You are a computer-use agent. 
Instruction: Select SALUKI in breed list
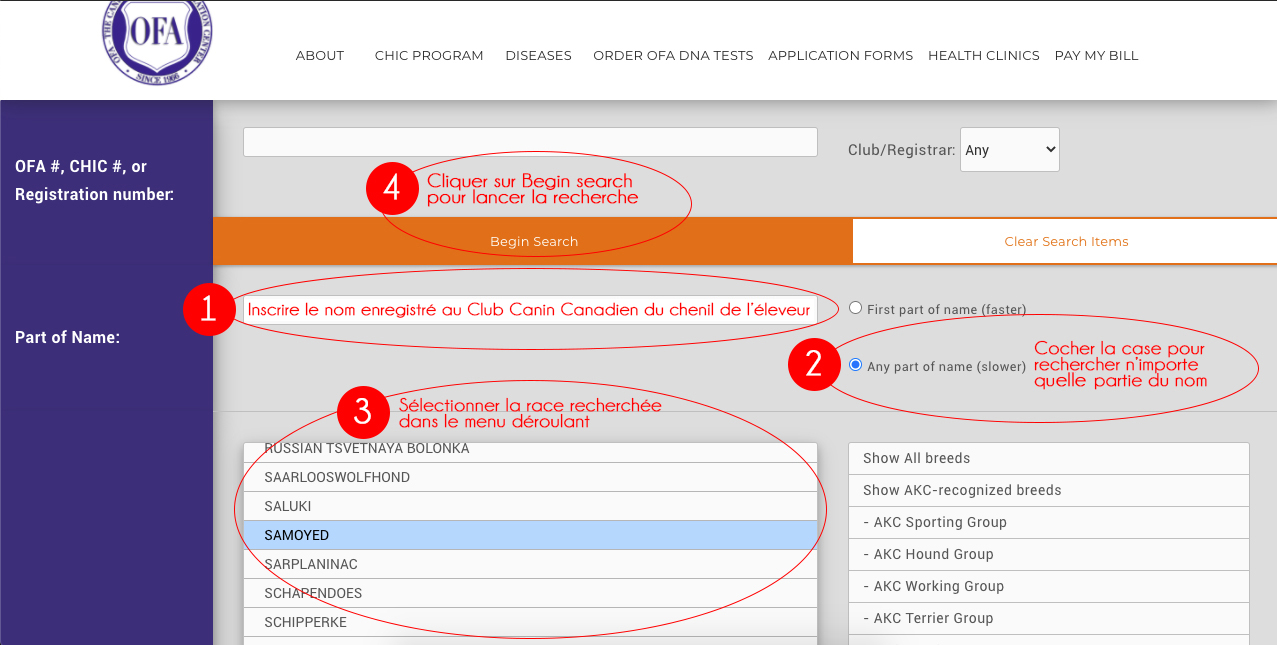[530, 506]
